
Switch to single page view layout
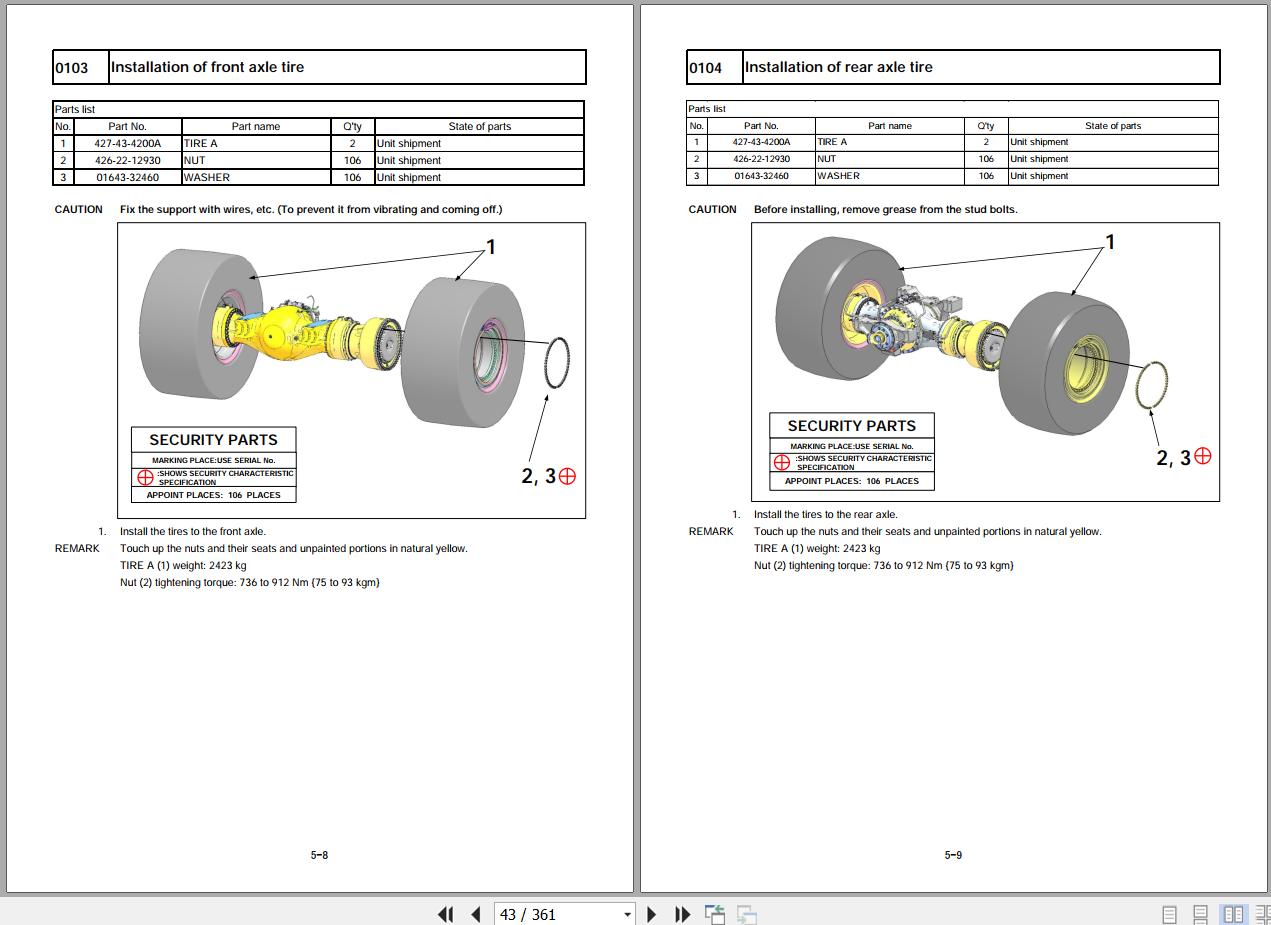(x=1169, y=914)
